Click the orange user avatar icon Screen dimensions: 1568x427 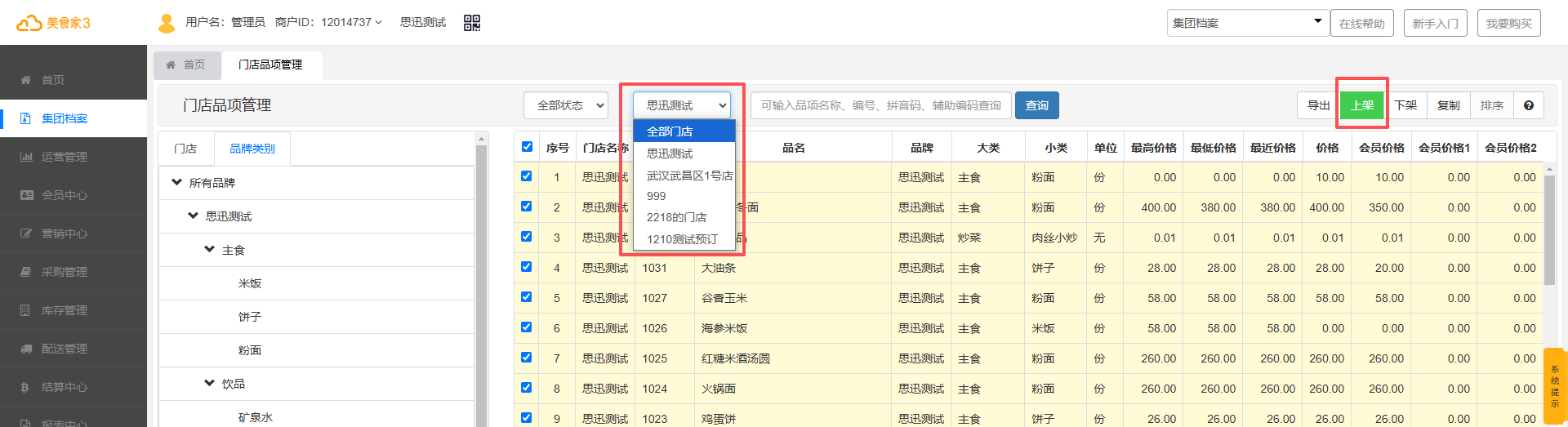coord(167,23)
